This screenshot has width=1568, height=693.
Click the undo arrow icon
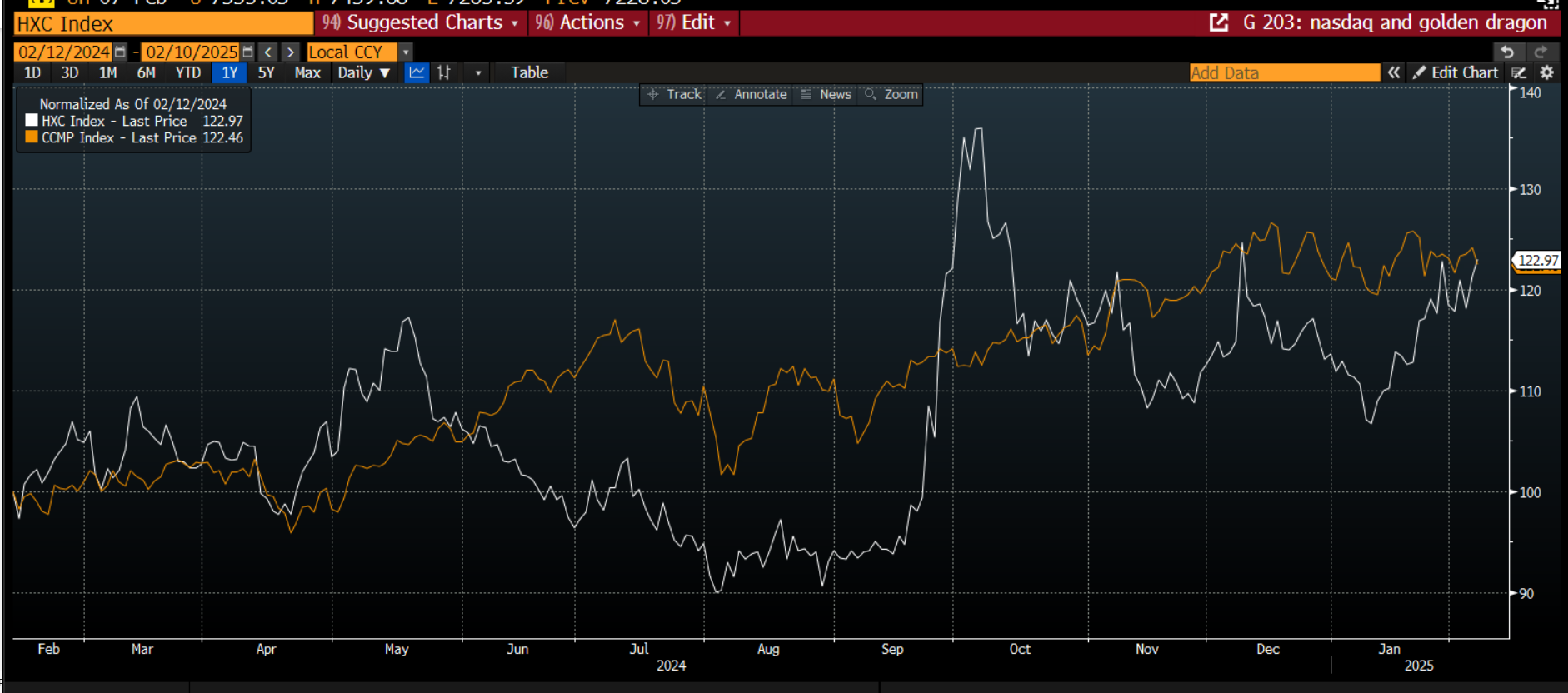(x=1507, y=52)
